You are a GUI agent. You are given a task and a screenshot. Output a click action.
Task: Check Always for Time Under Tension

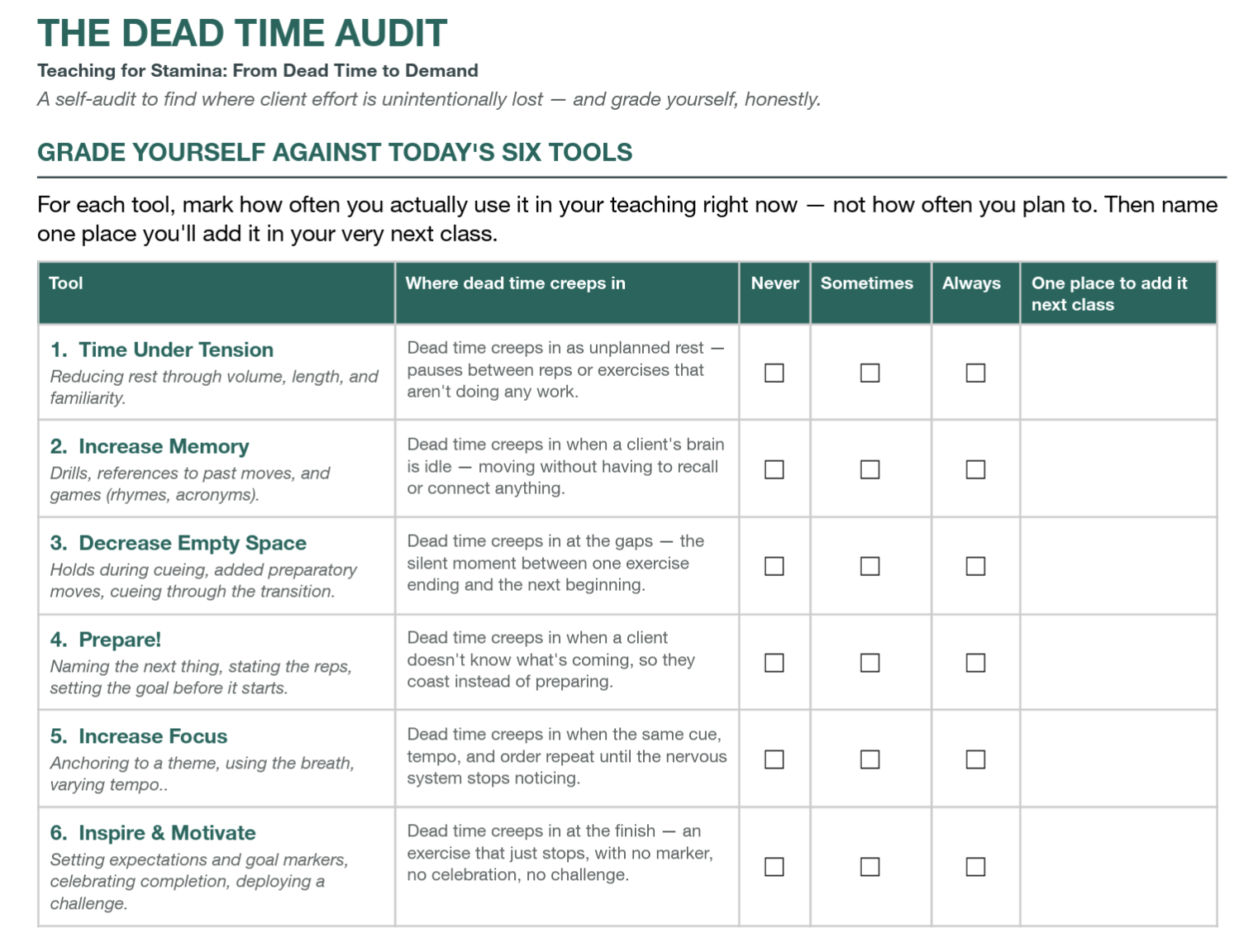click(x=975, y=373)
